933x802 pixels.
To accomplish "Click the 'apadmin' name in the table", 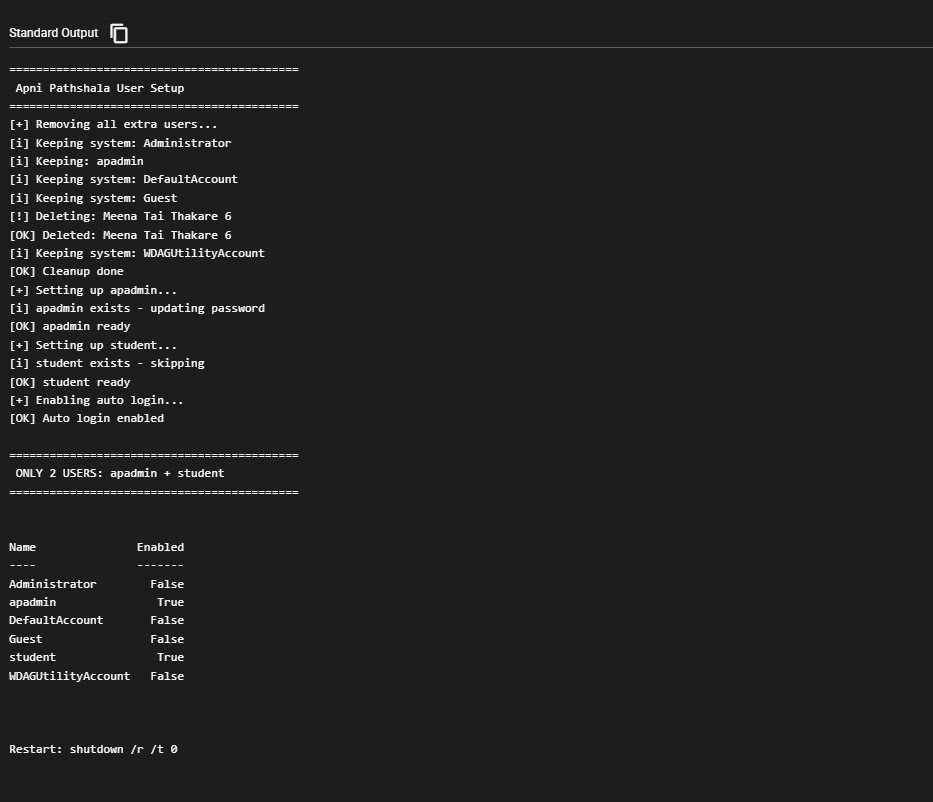I will (x=32, y=602).
